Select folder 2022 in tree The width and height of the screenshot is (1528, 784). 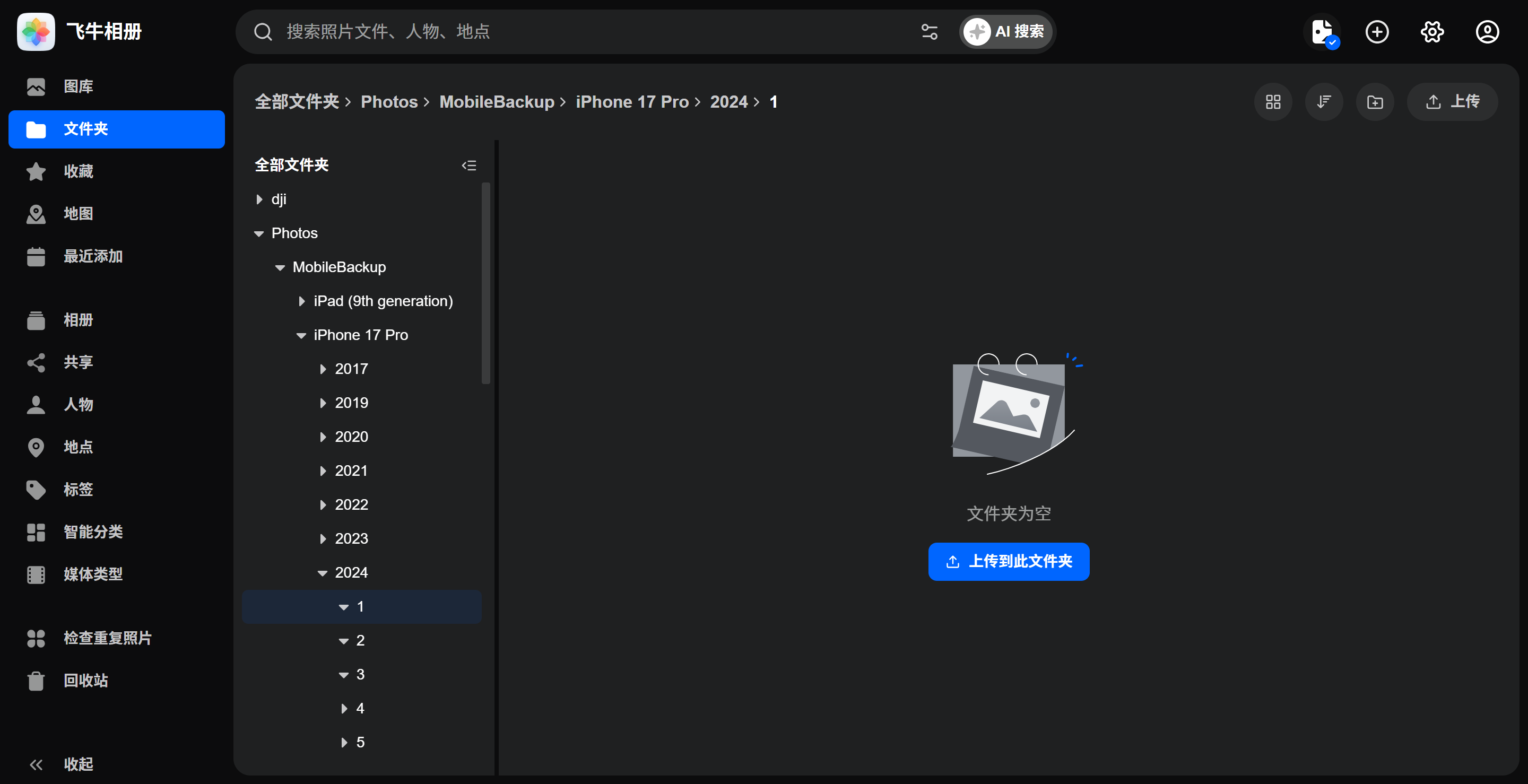pos(351,504)
